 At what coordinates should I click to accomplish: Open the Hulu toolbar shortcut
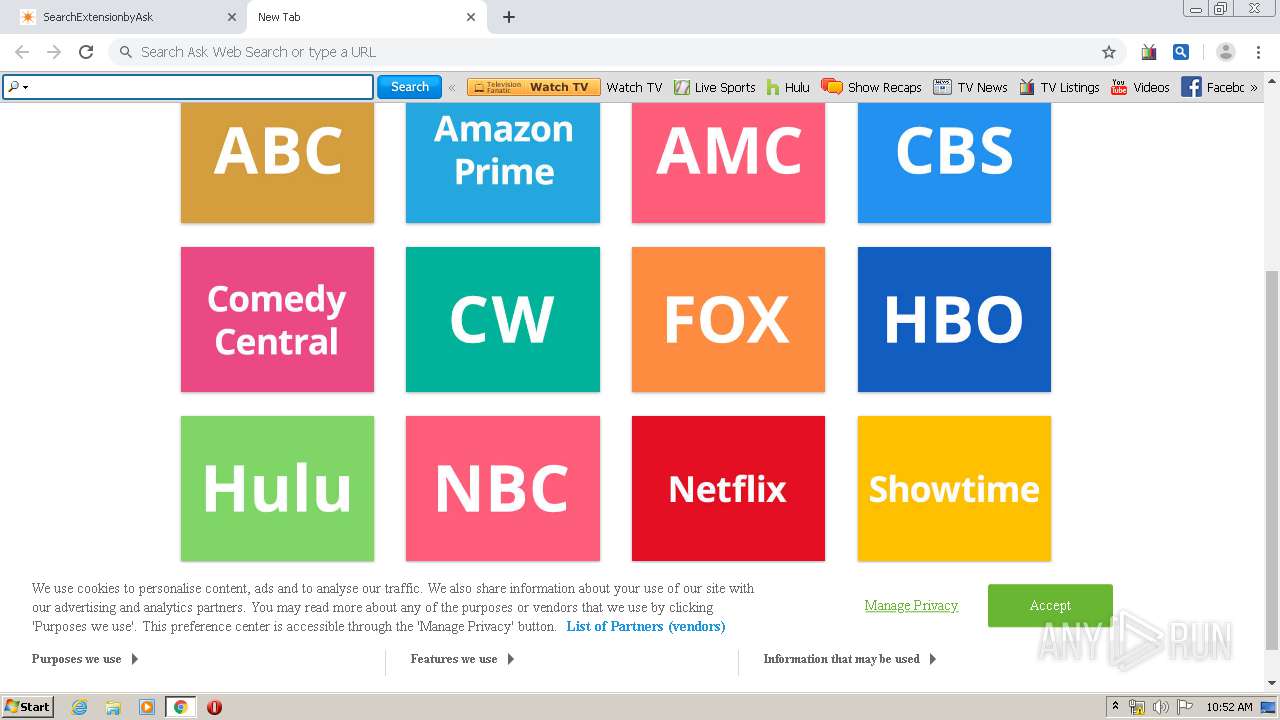click(788, 87)
